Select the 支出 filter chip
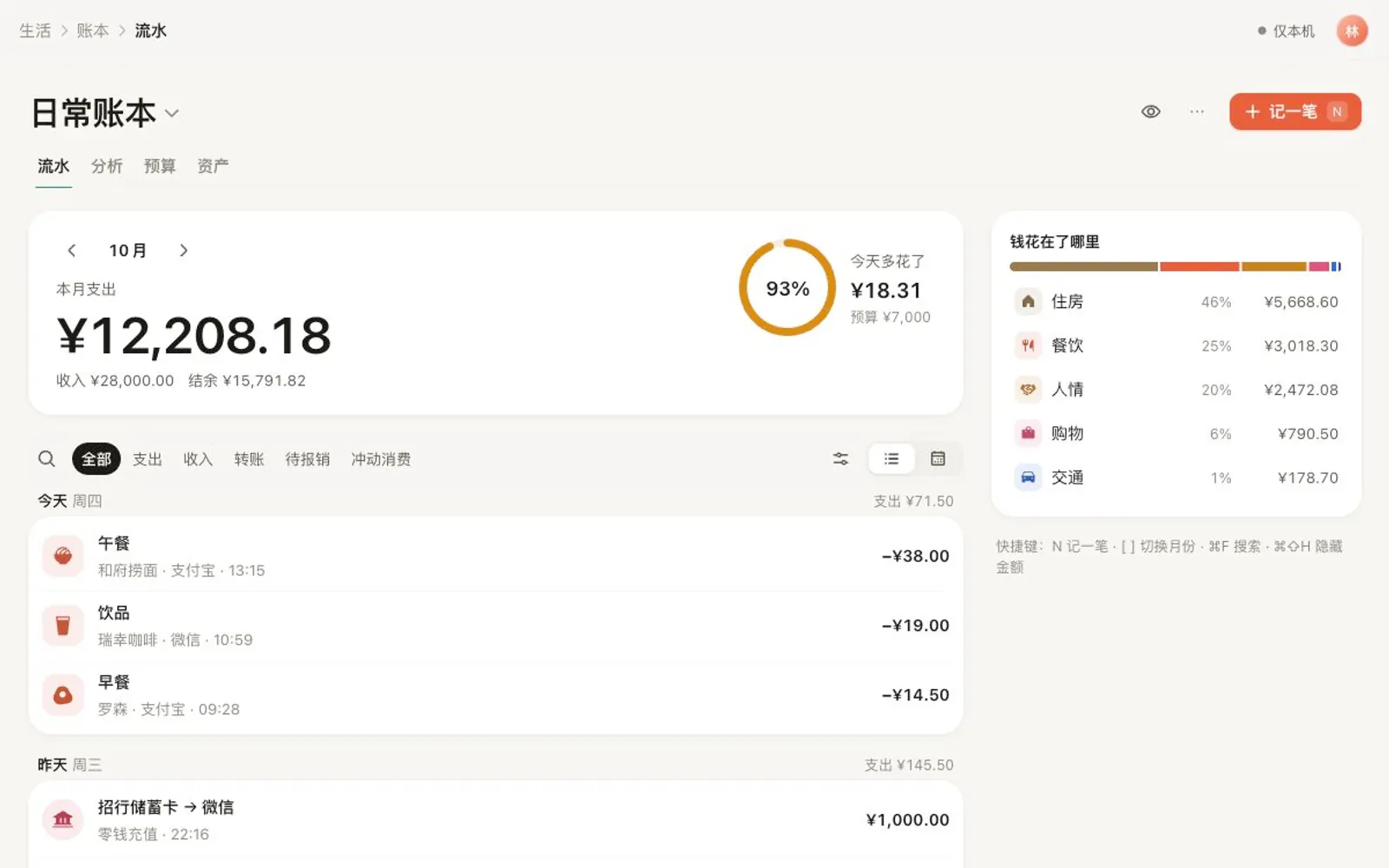 click(148, 459)
